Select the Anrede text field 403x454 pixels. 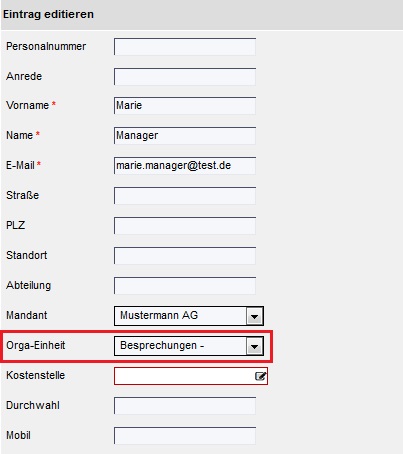pyautogui.click(x=185, y=77)
